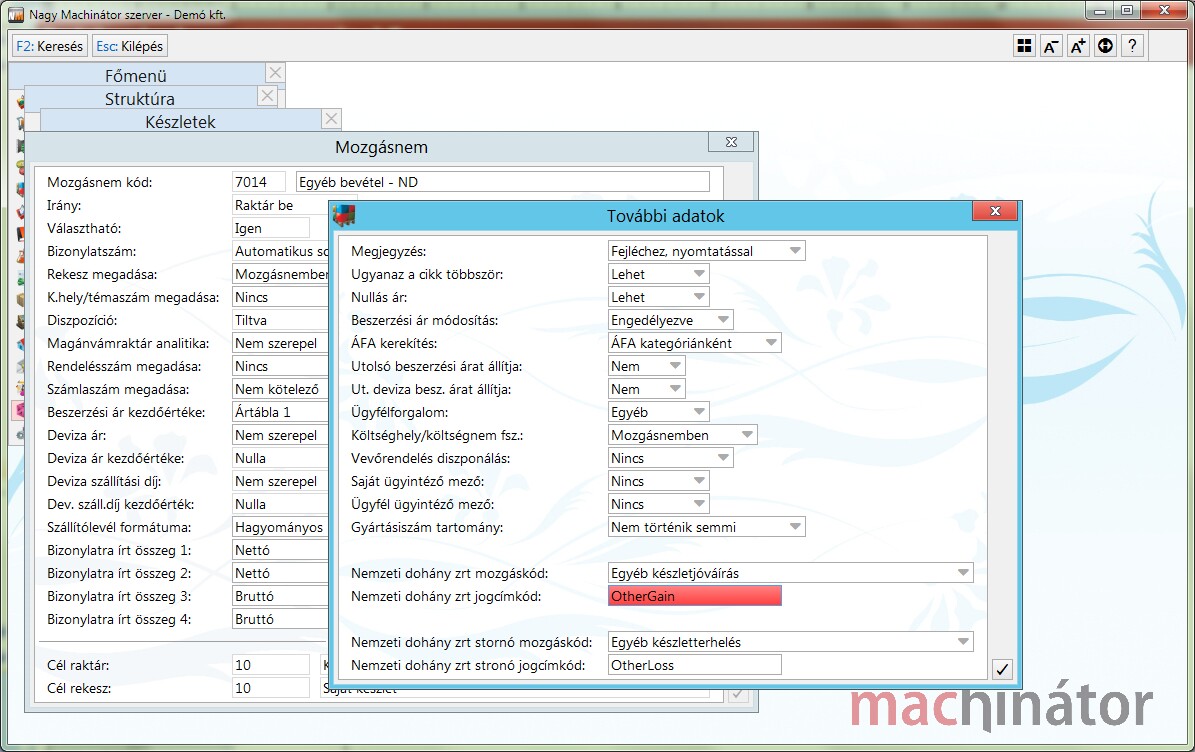Open Nemzeti dohány zrt stornó mozgáskód dropdown
Viewport: 1195px width, 752px height.
point(790,642)
